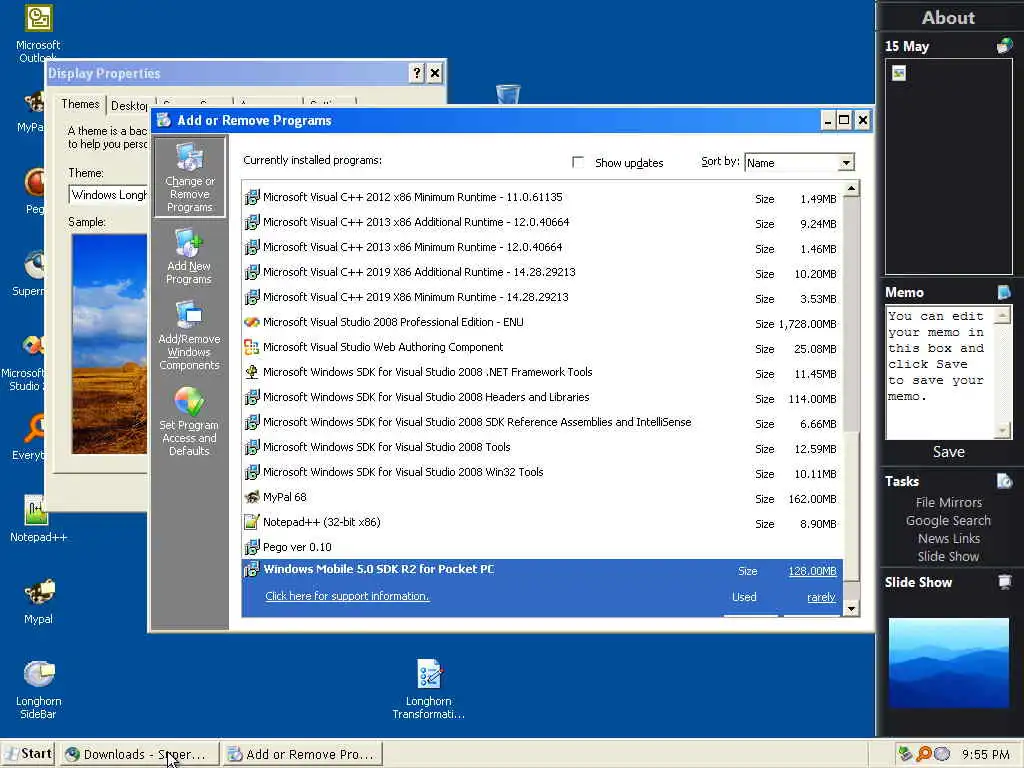This screenshot has width=1024, height=768.
Task: Open News Links task
Action: pos(949,538)
